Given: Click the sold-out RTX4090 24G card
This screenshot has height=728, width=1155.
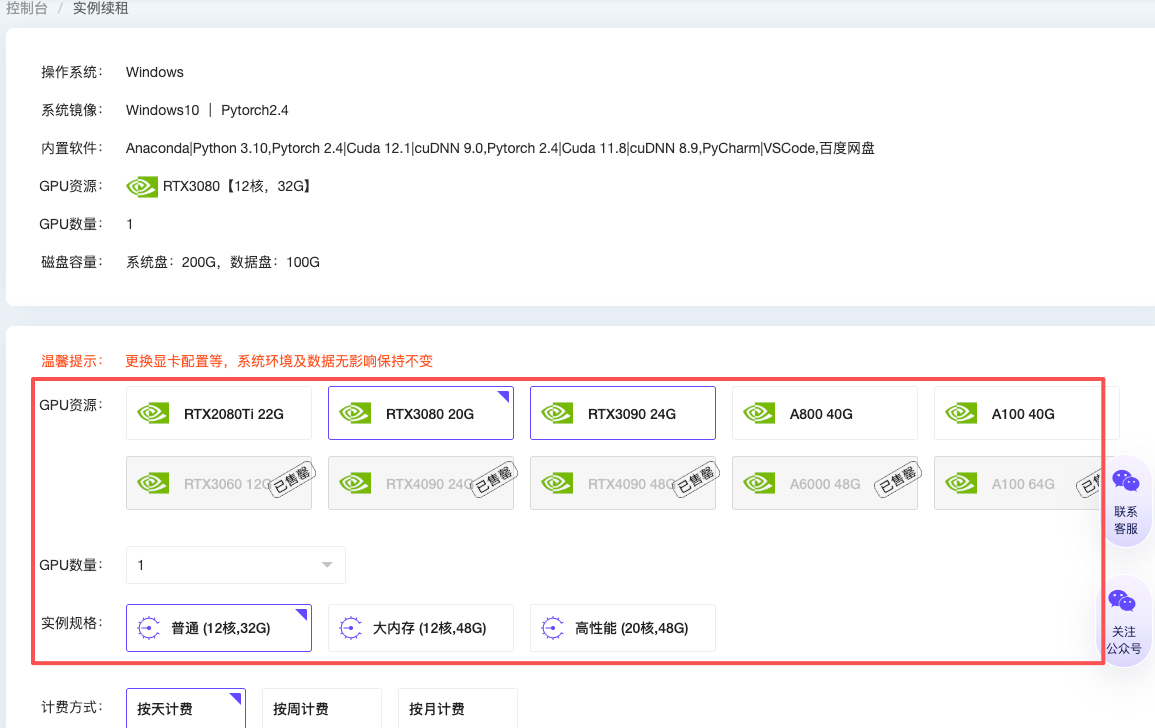Looking at the screenshot, I should point(420,483).
